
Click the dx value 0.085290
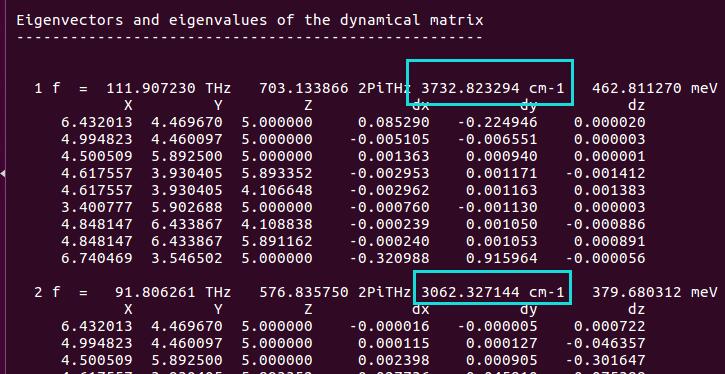(x=393, y=123)
